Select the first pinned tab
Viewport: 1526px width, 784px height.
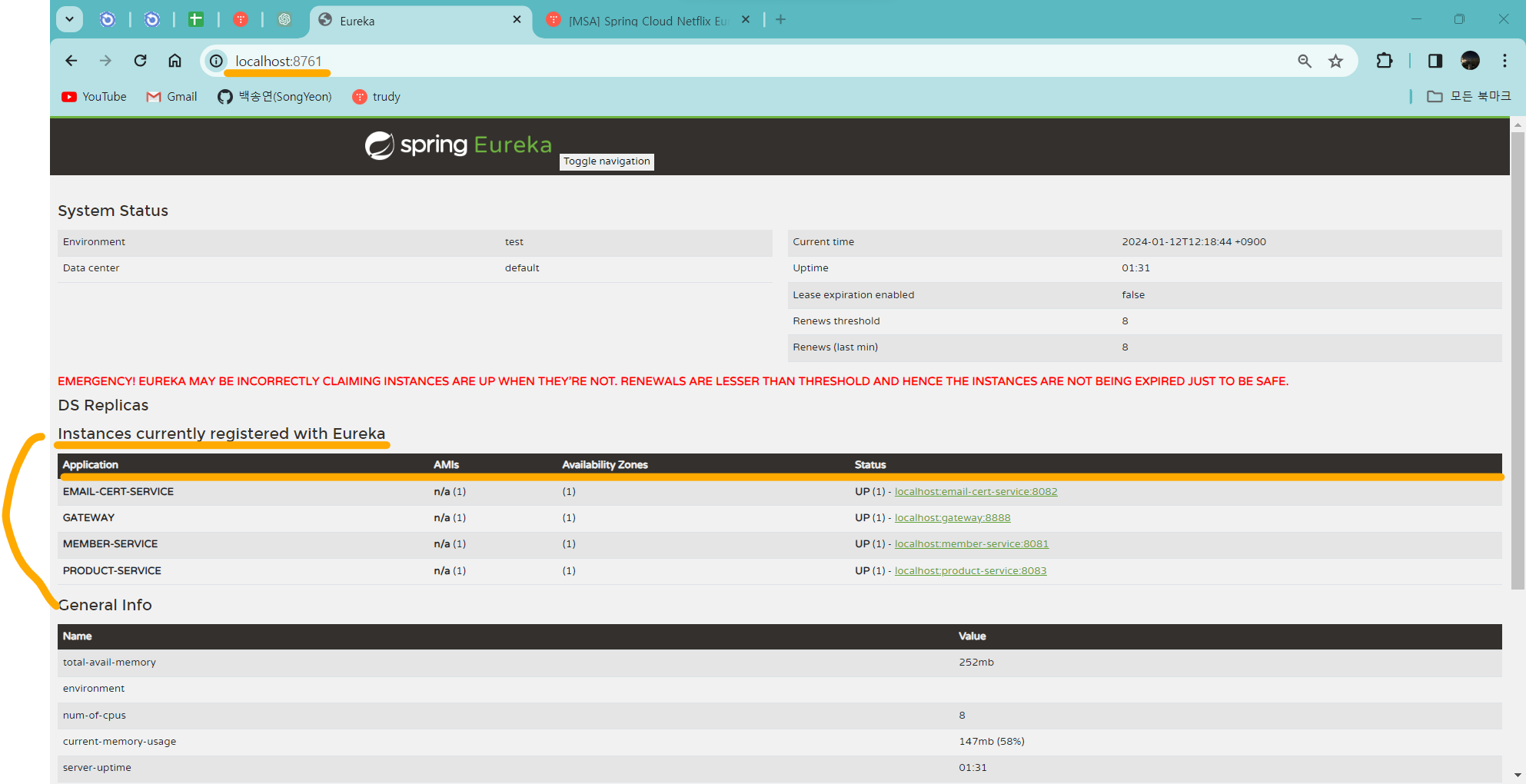click(108, 20)
